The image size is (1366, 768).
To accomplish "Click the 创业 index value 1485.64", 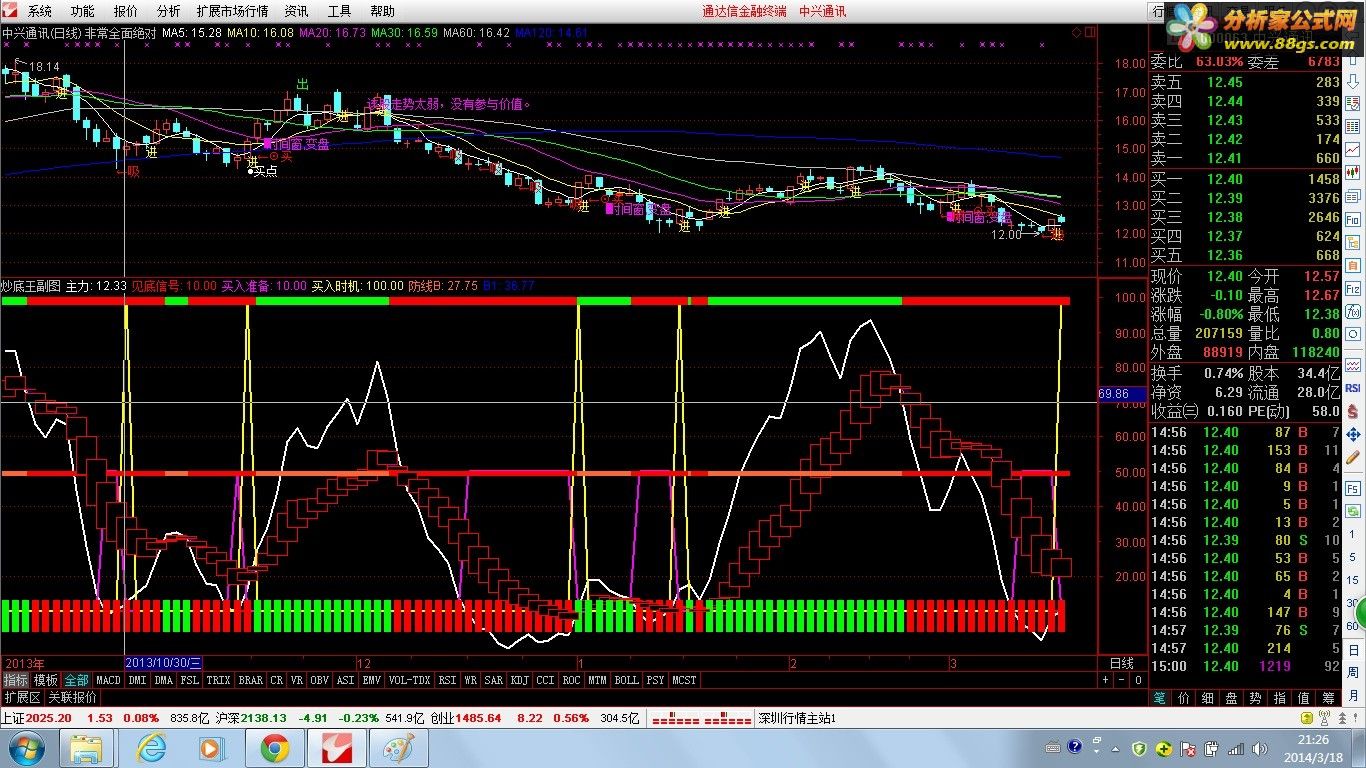I will pos(479,718).
